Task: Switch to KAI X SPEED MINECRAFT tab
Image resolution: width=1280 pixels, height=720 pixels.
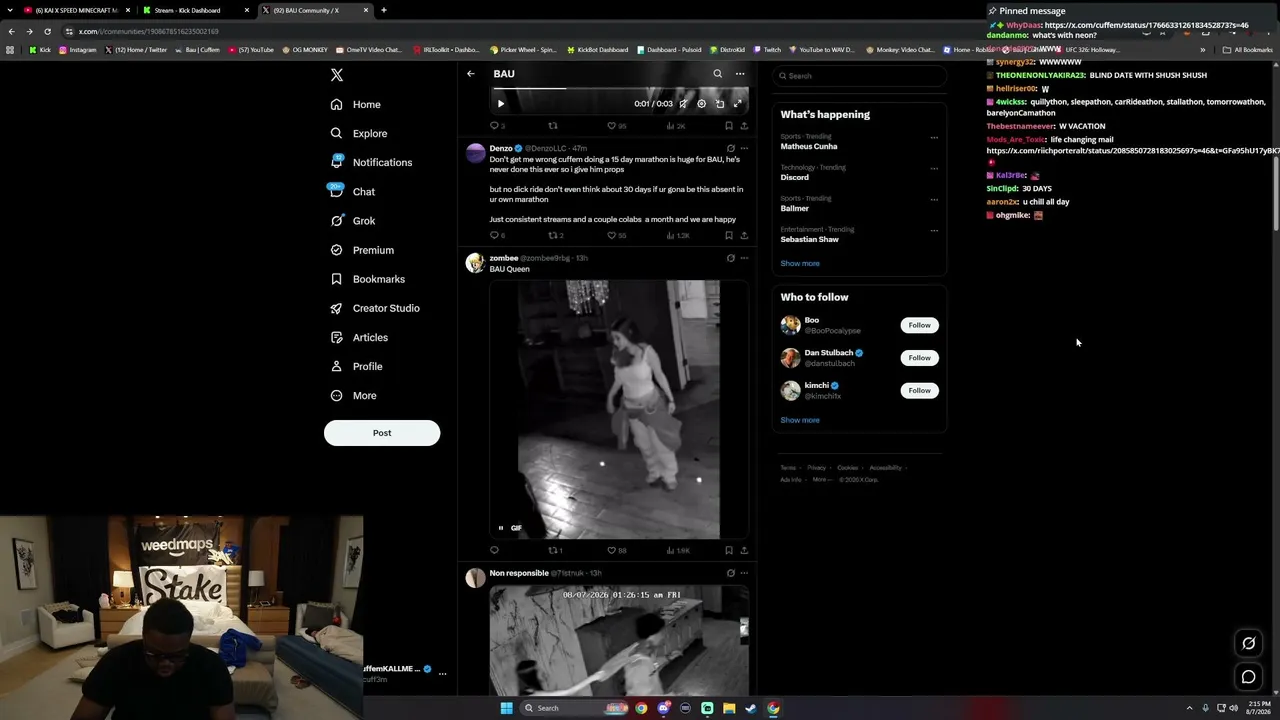Action: 78,10
